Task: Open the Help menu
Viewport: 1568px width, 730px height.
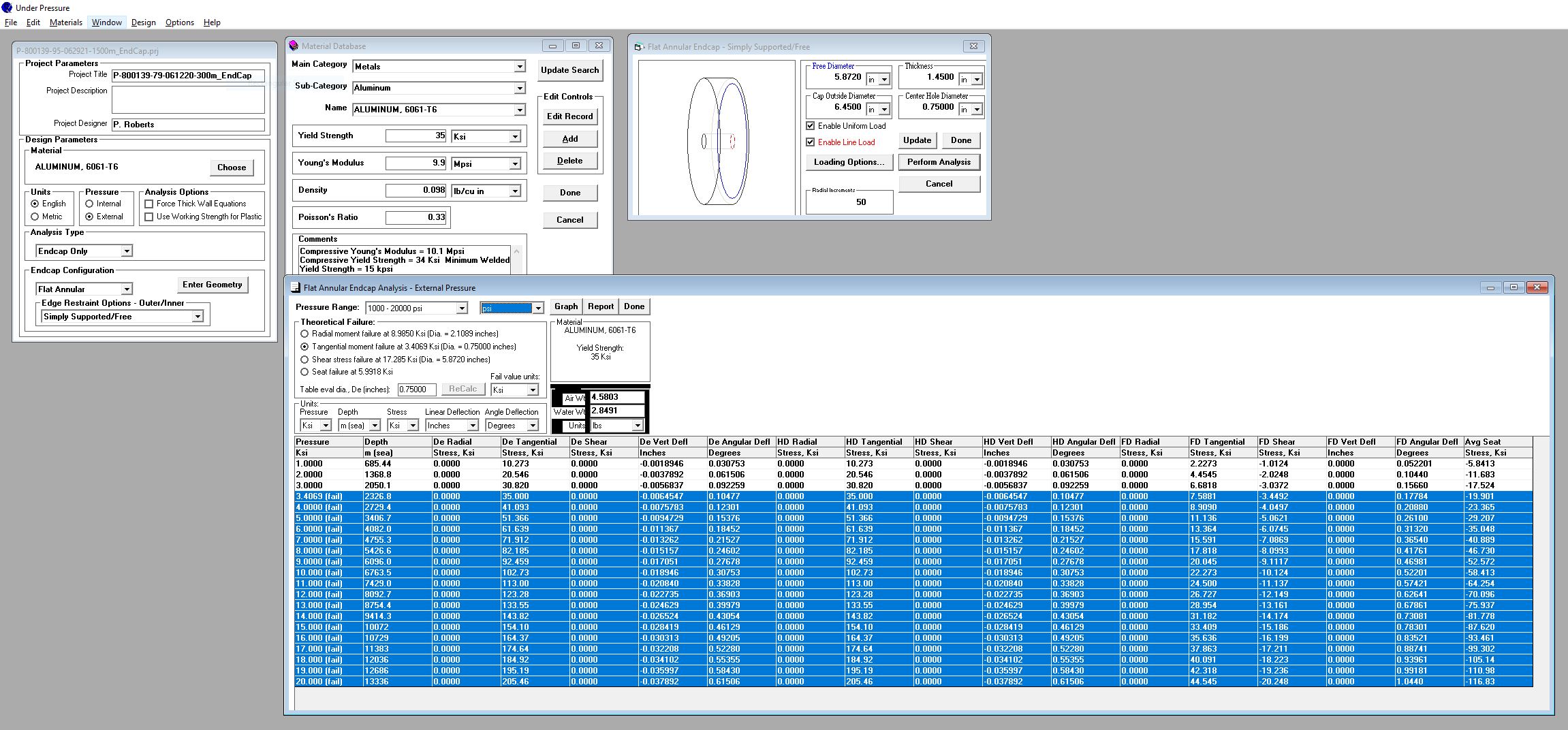Action: [x=212, y=22]
